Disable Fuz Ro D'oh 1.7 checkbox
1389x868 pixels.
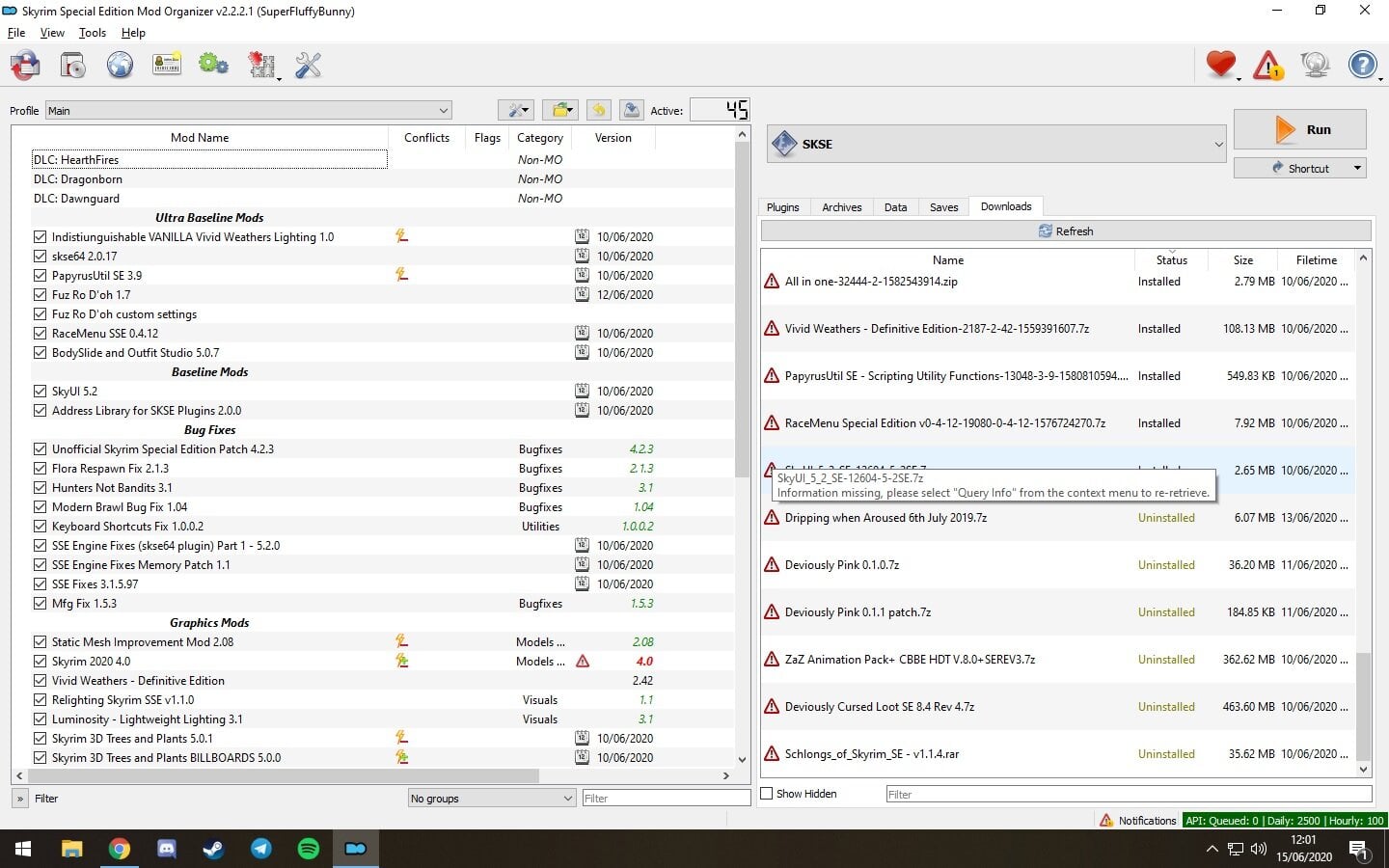click(x=40, y=295)
